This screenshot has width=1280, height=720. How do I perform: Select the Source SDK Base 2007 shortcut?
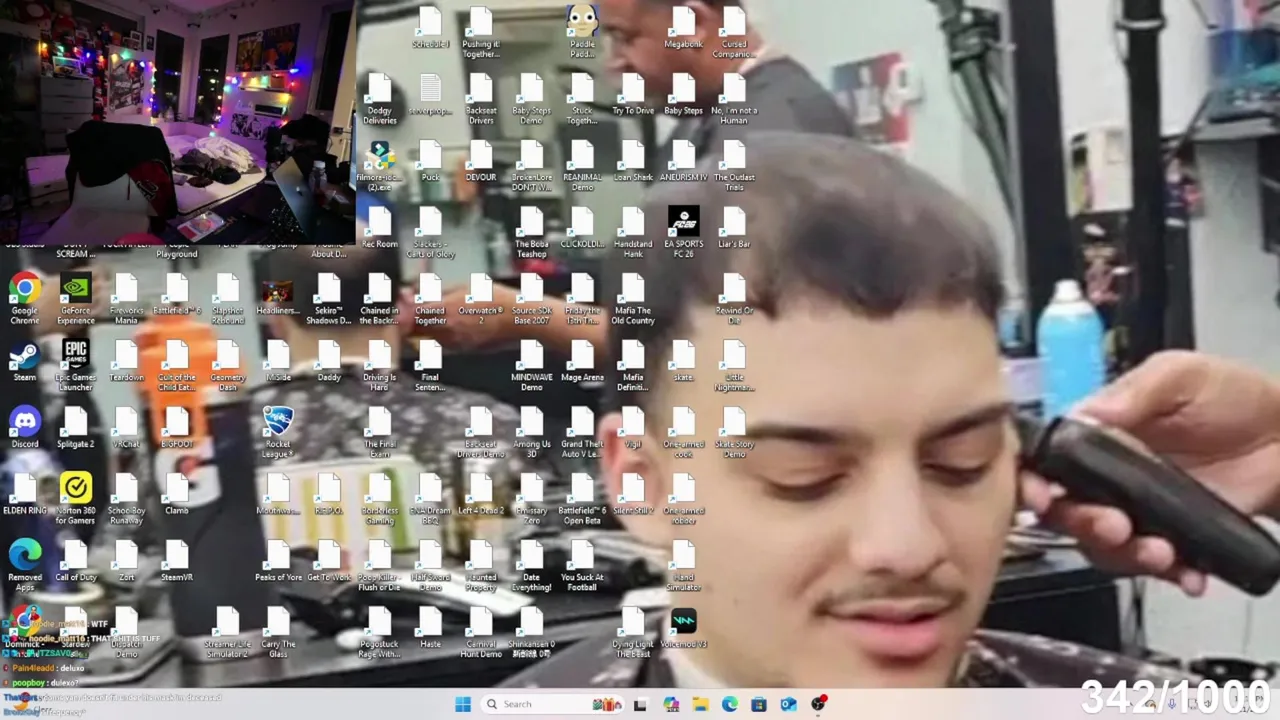[x=531, y=300]
